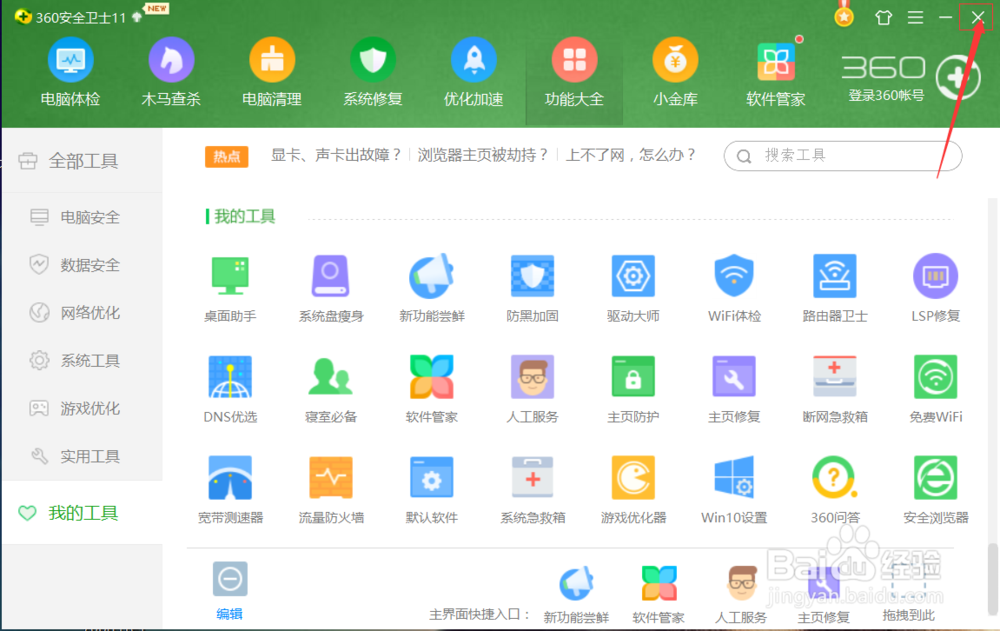The height and width of the screenshot is (631, 1000).
Task: Open hot topic 显卡、声卡出故障？
Action: 336,155
